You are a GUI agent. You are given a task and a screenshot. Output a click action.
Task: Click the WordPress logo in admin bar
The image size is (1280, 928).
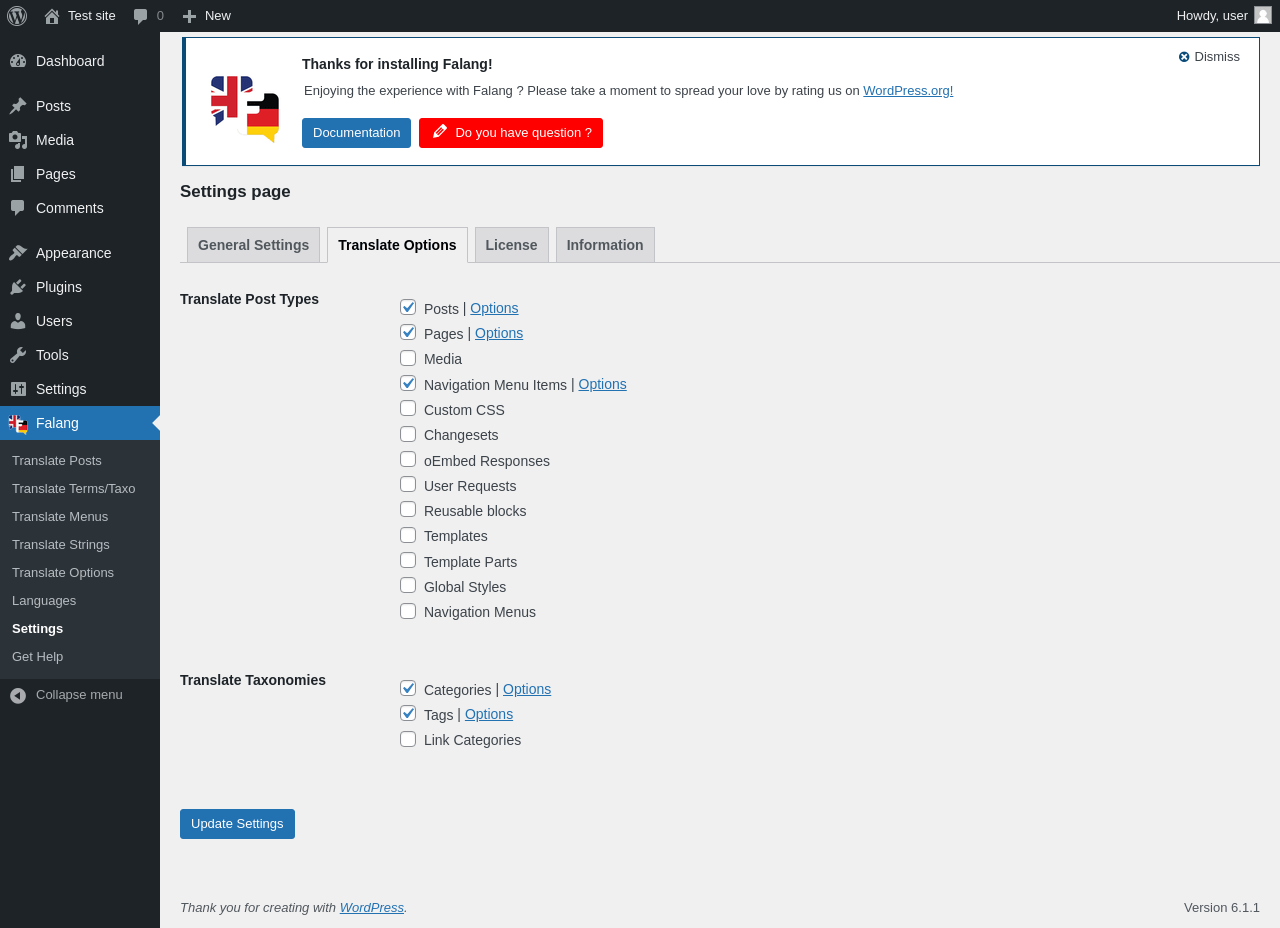pyautogui.click(x=17, y=16)
